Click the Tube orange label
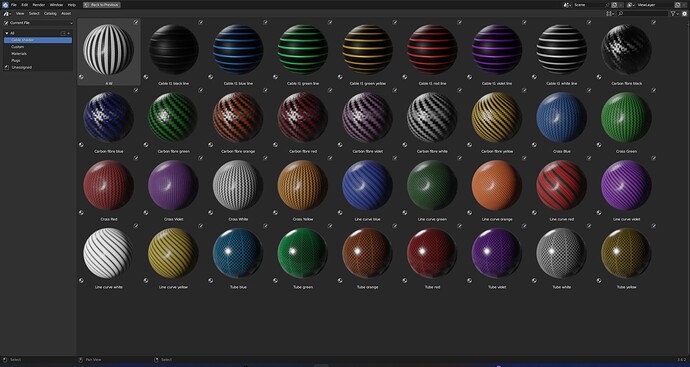The width and height of the screenshot is (690, 367). 367,287
